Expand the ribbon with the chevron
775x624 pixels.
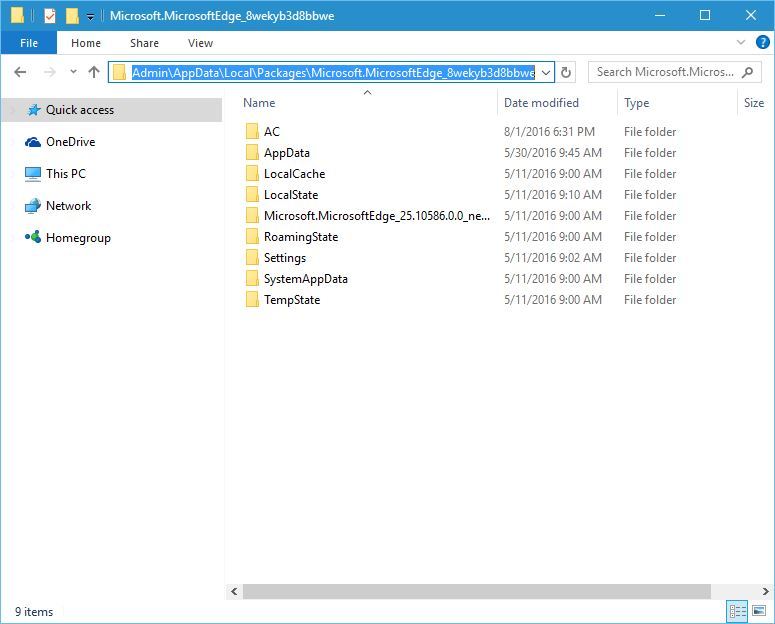tap(740, 42)
